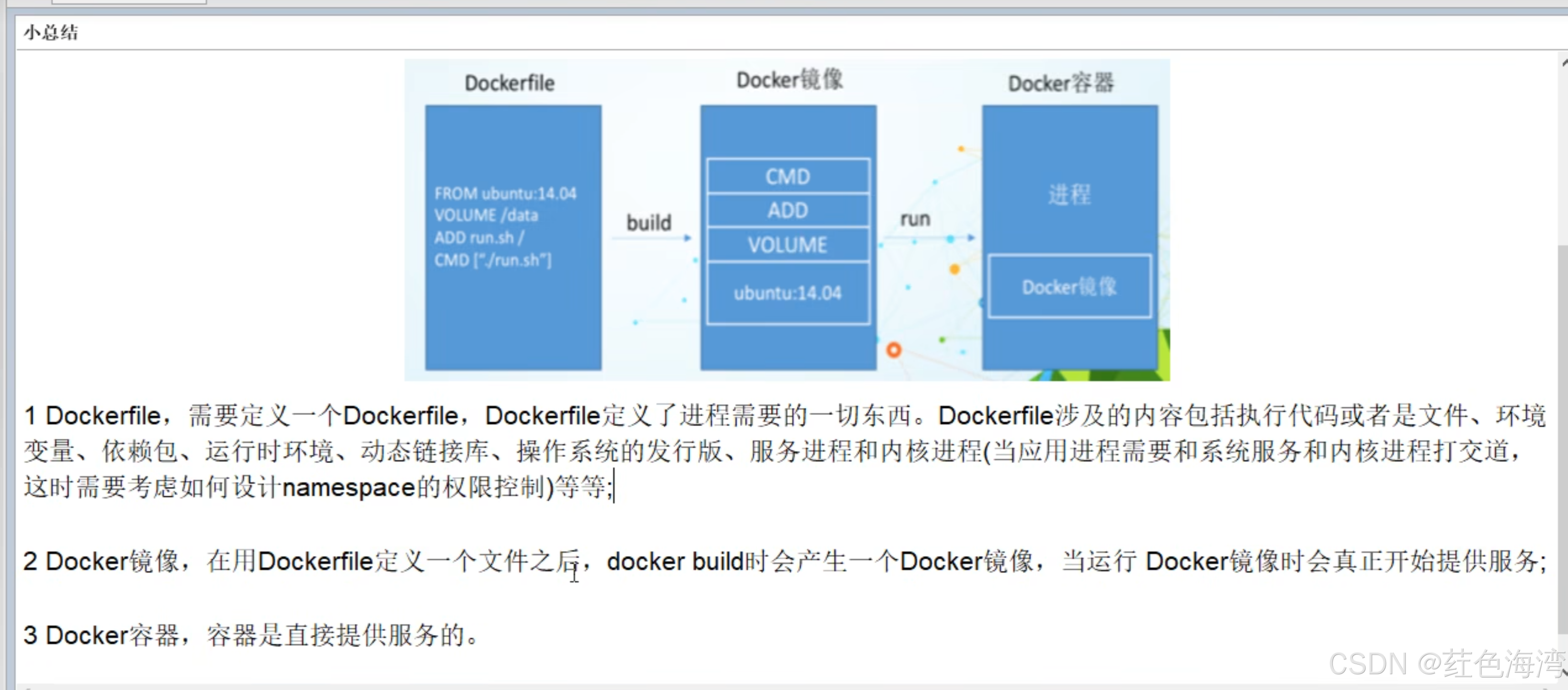Place cursor after namespace的权限控制)等等;
This screenshot has width=1568, height=690.
point(614,487)
